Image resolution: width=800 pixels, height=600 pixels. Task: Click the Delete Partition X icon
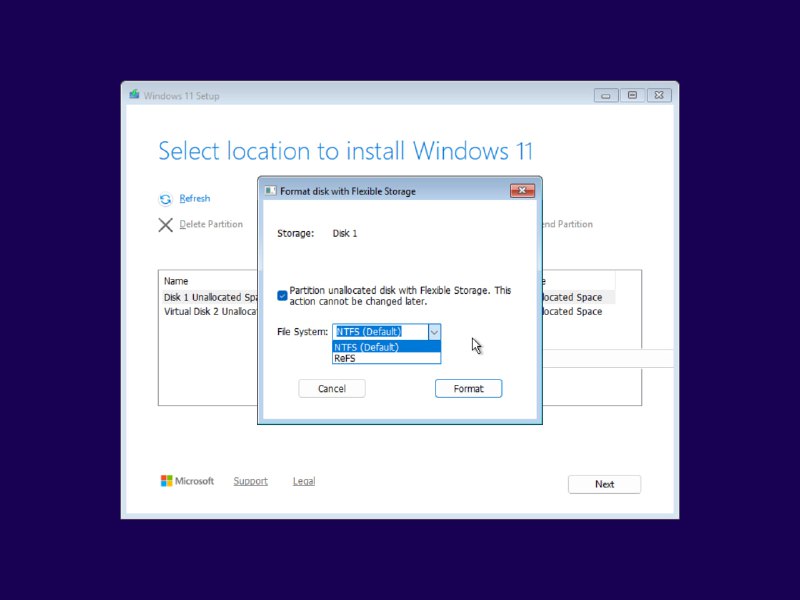click(x=166, y=225)
